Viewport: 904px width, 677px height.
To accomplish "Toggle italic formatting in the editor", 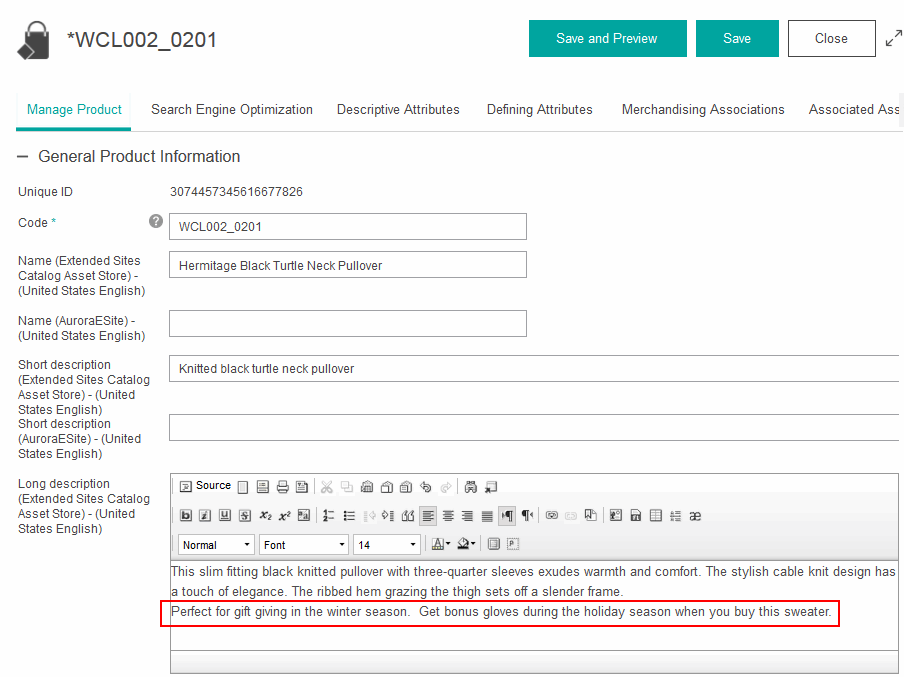I will (x=205, y=516).
